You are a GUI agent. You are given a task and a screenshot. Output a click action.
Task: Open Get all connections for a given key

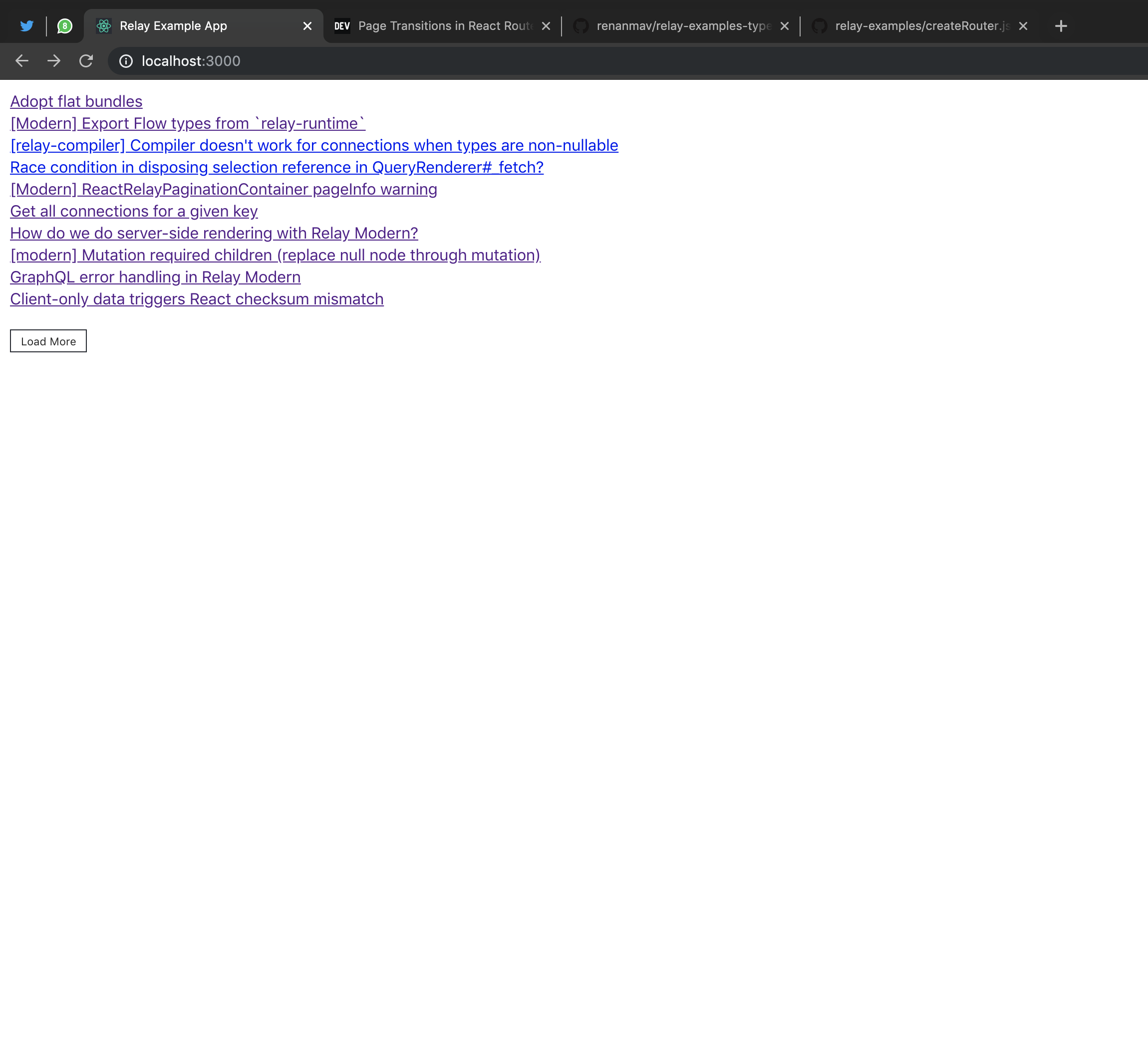pyautogui.click(x=134, y=211)
